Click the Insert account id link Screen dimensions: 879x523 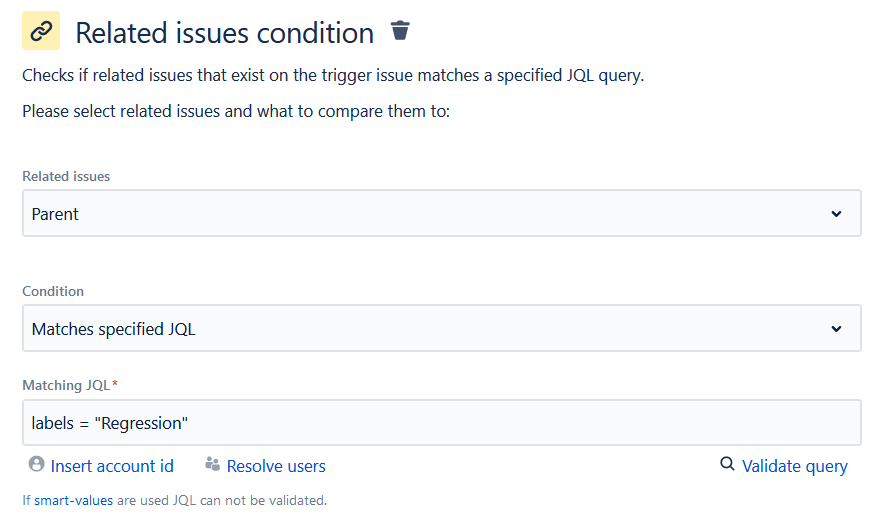[x=112, y=466]
